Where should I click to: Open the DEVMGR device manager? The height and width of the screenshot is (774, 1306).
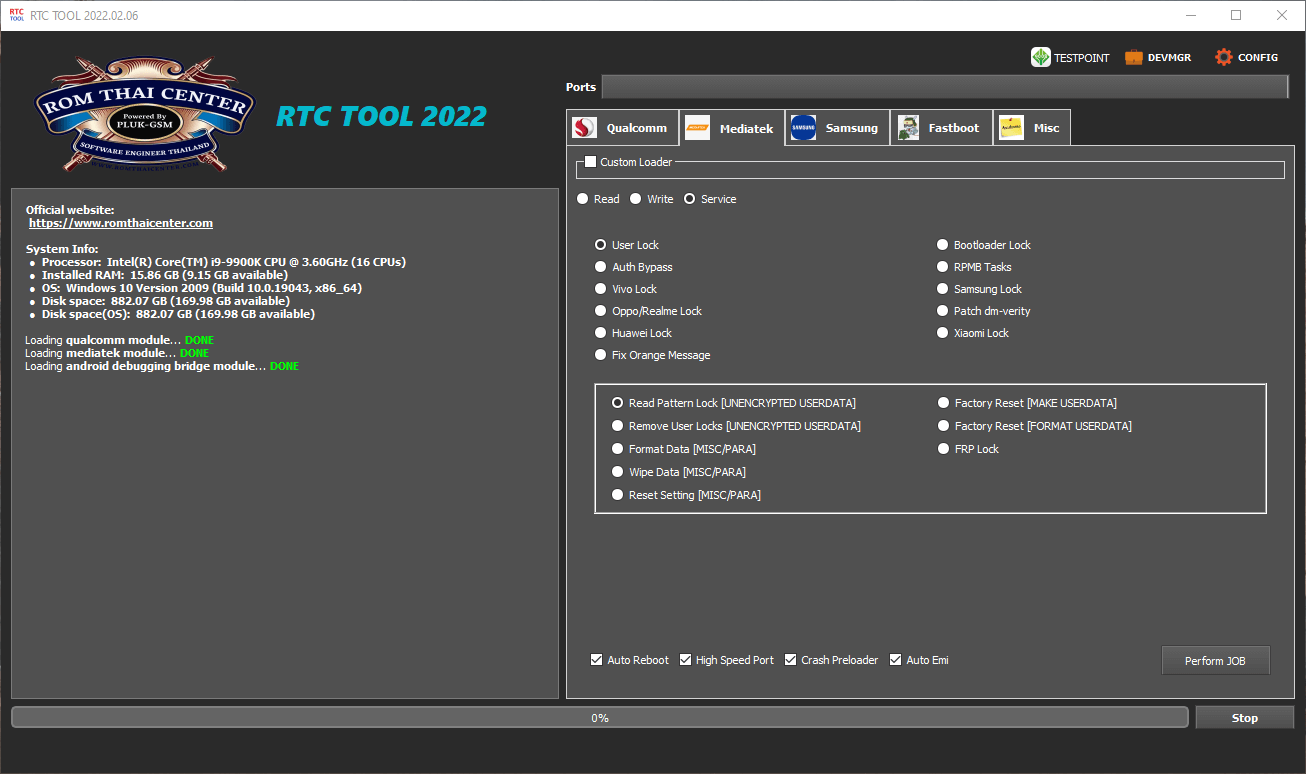[x=1157, y=57]
